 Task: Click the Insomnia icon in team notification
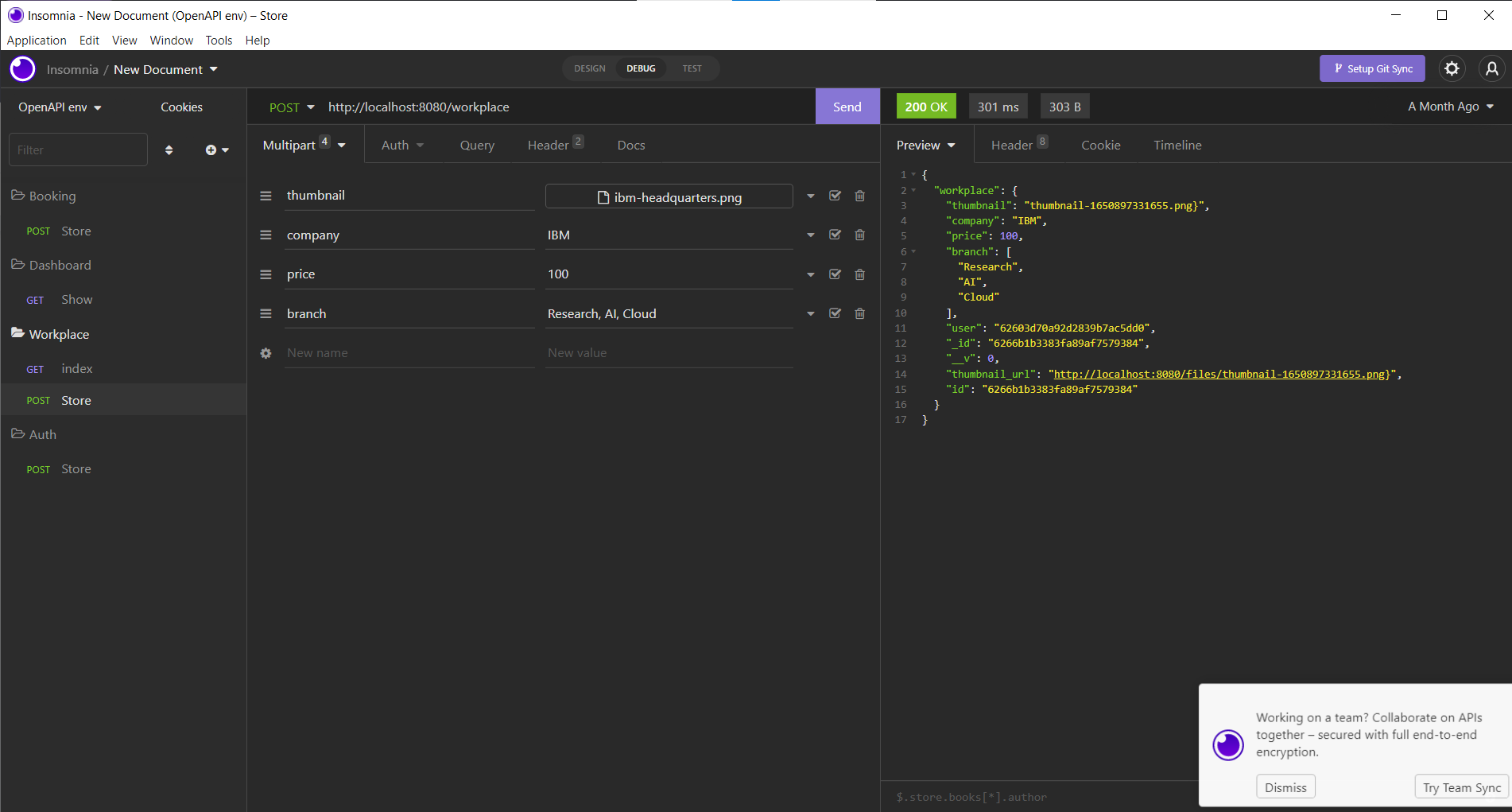tap(1228, 745)
